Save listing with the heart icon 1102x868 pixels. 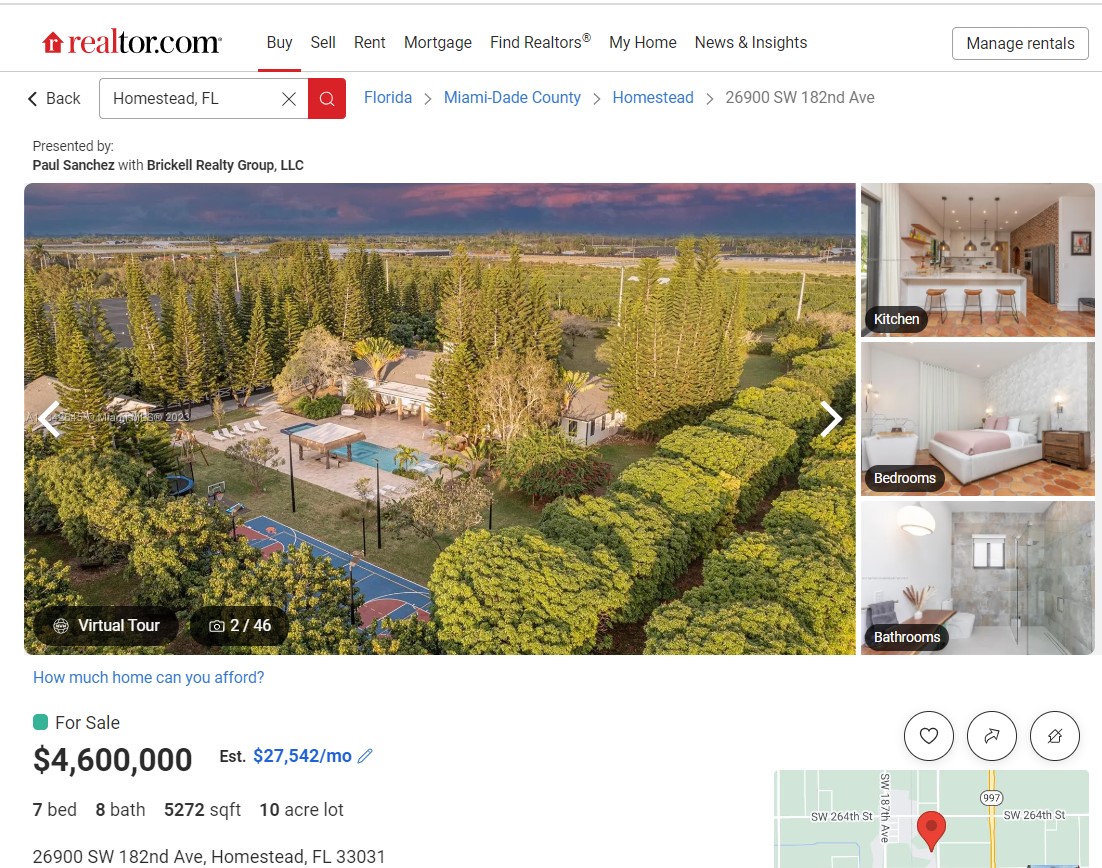point(928,736)
